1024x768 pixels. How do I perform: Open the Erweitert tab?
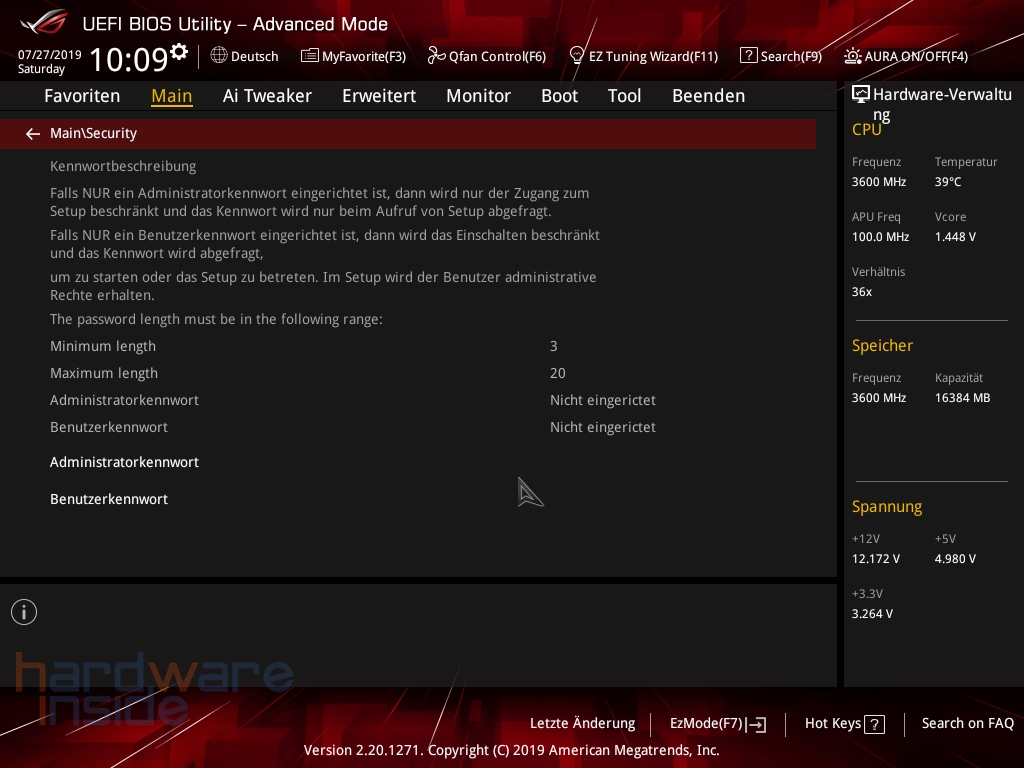pyautogui.click(x=379, y=96)
